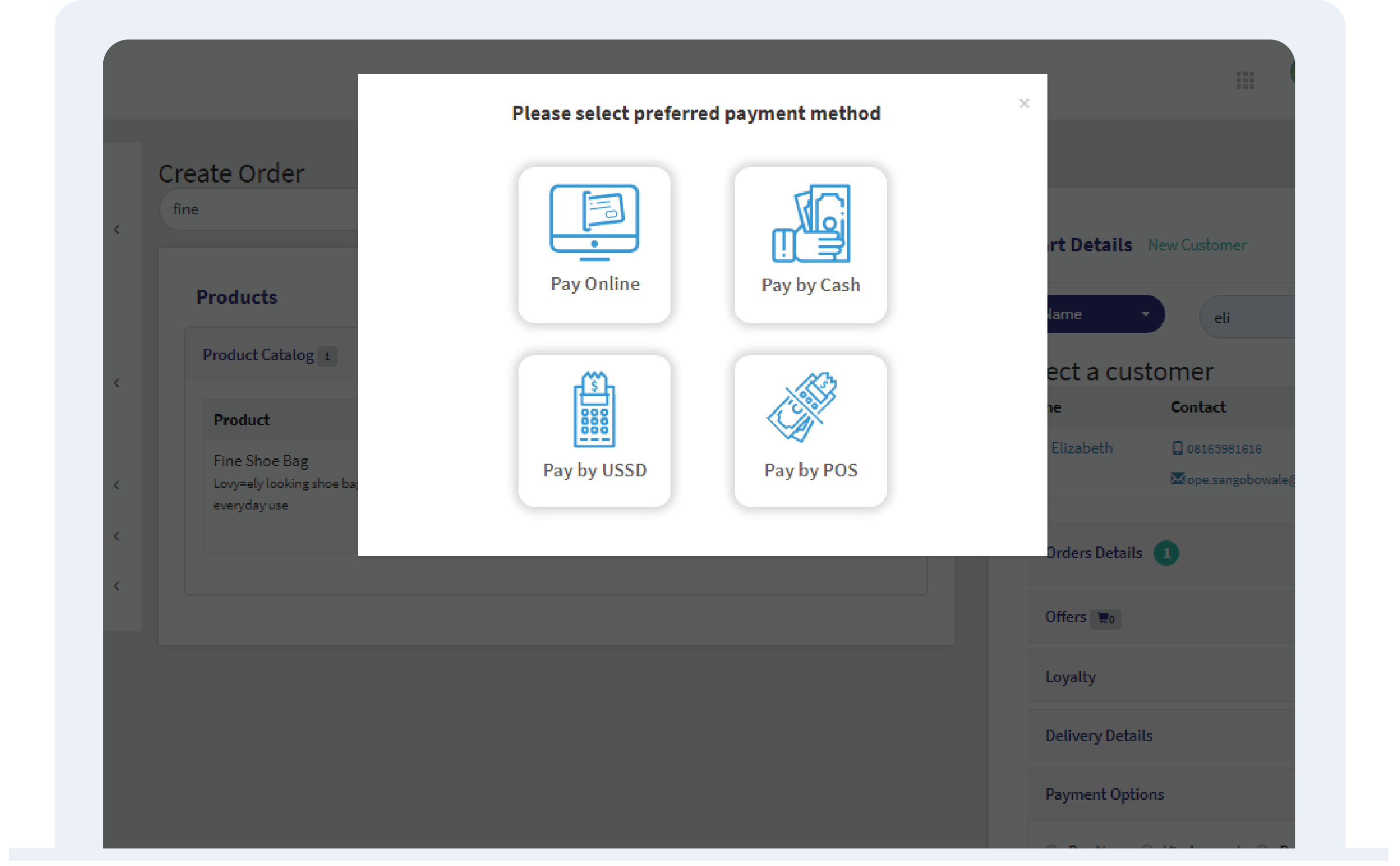Focus the product search field containing fine
This screenshot has height=866, width=1400.
259,209
